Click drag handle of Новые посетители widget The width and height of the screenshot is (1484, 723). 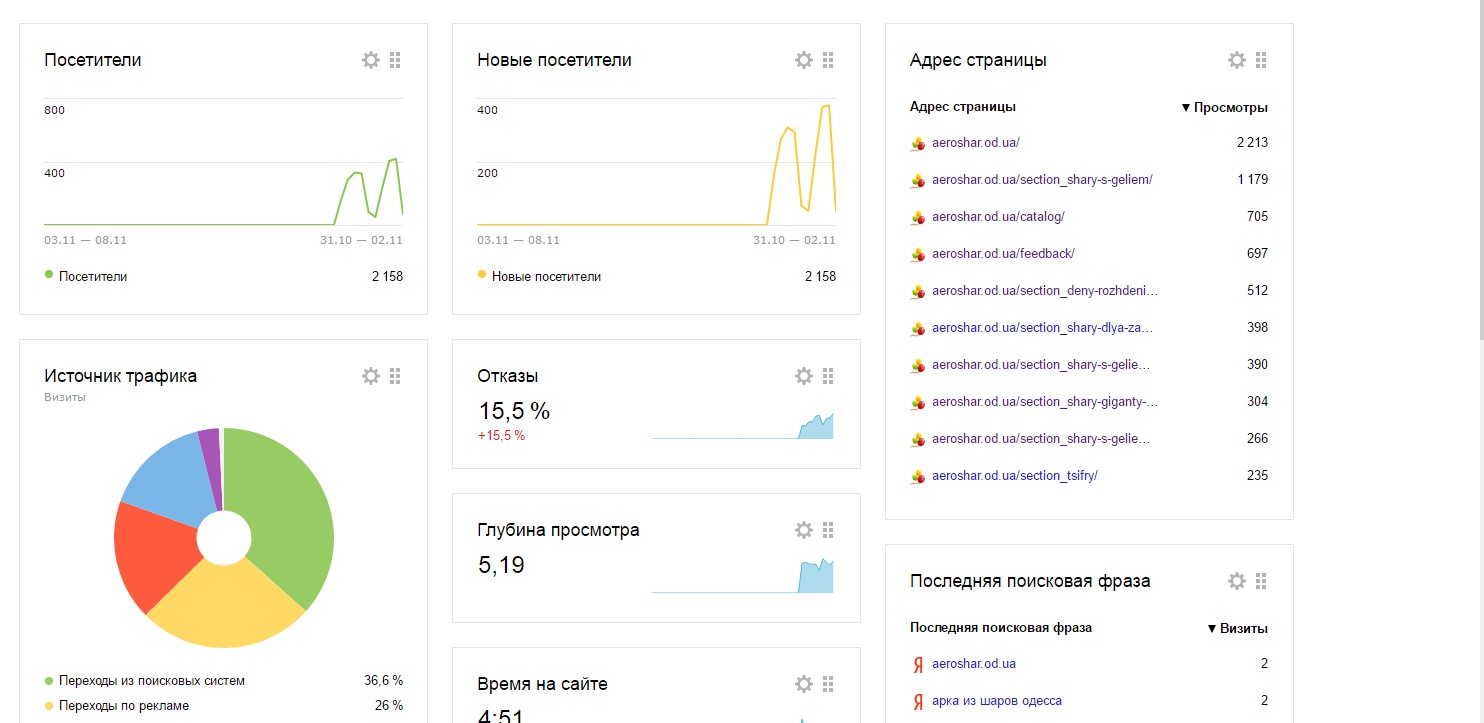tap(828, 60)
